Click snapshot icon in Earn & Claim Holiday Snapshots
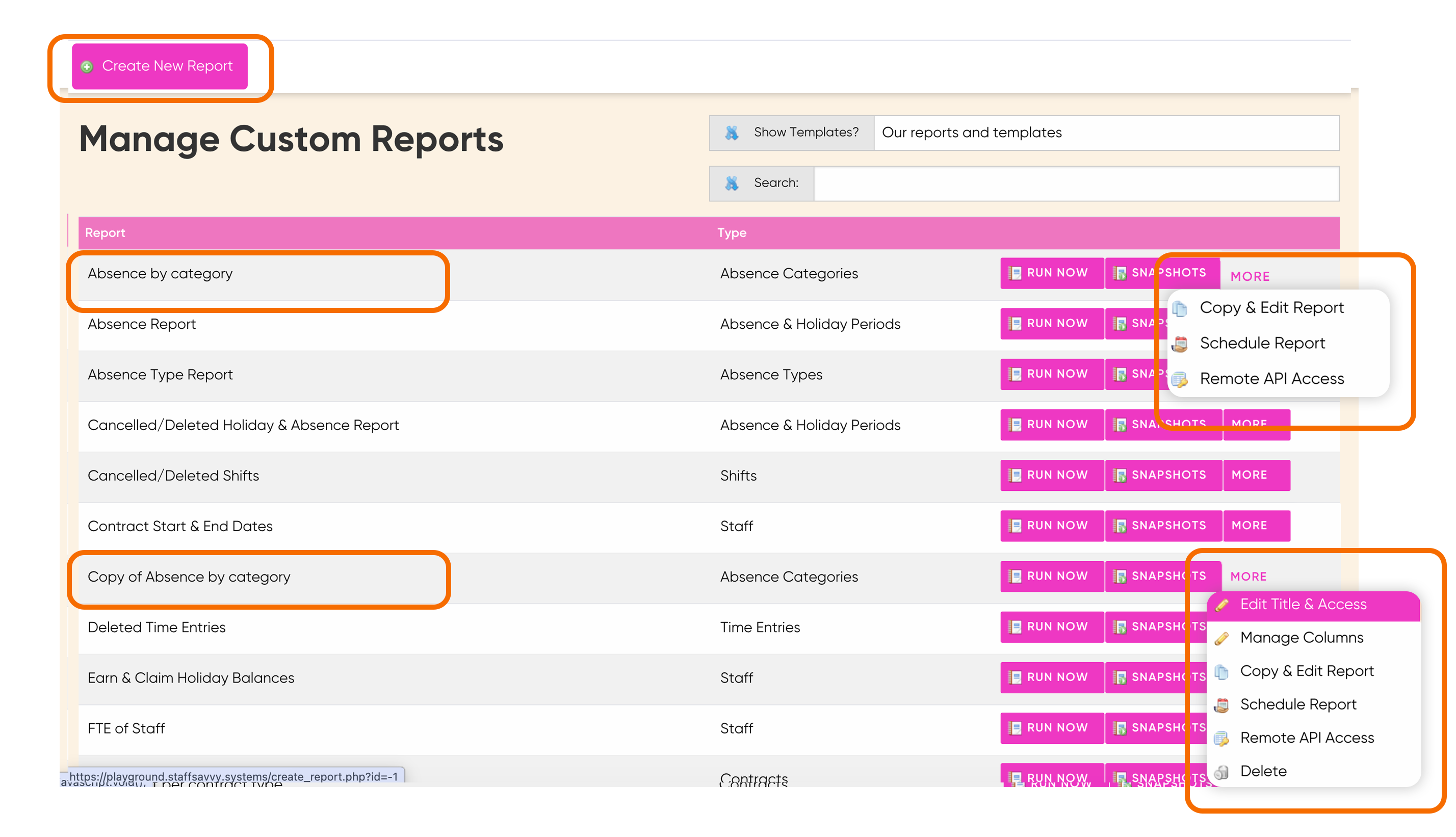1456x837 pixels. click(x=1120, y=678)
